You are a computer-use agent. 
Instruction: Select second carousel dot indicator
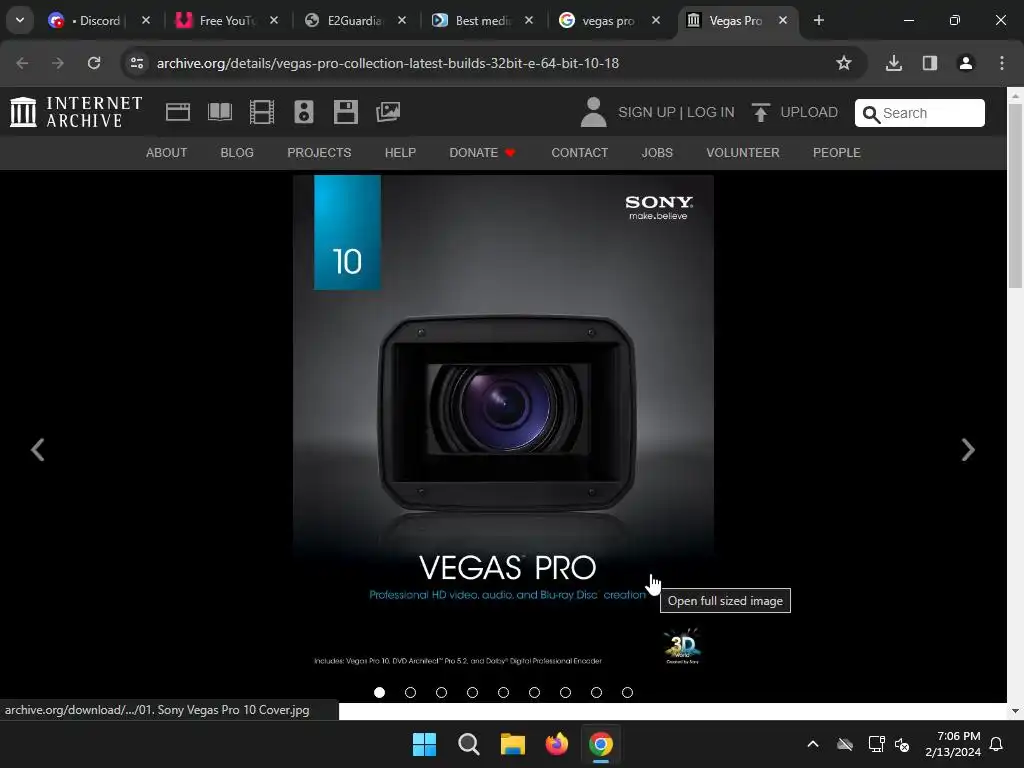coord(410,692)
